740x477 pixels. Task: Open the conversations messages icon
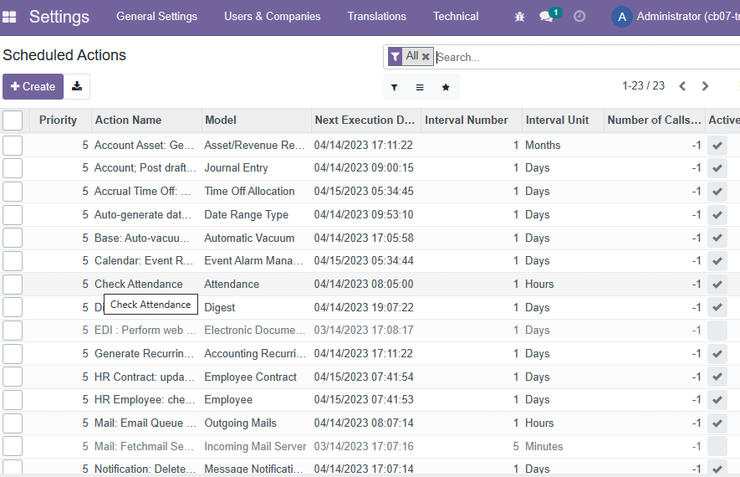tap(546, 17)
